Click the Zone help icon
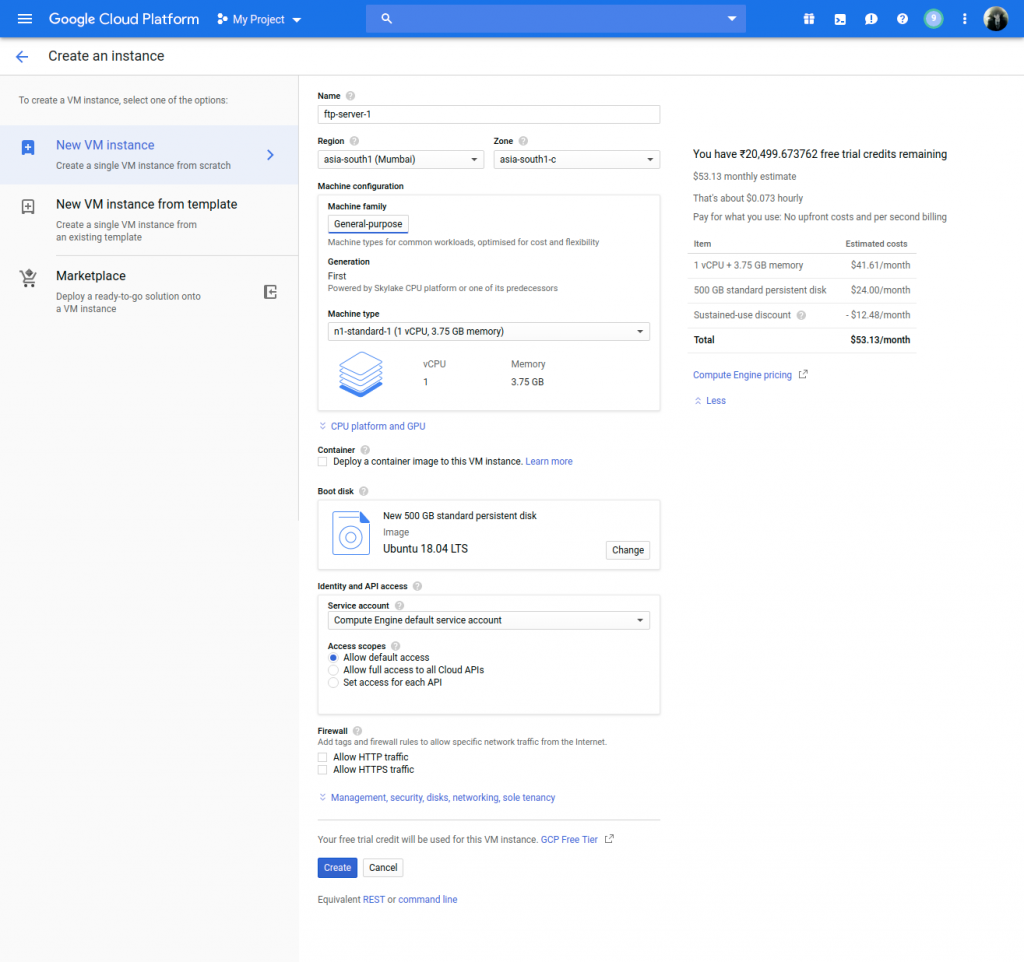 click(x=523, y=141)
